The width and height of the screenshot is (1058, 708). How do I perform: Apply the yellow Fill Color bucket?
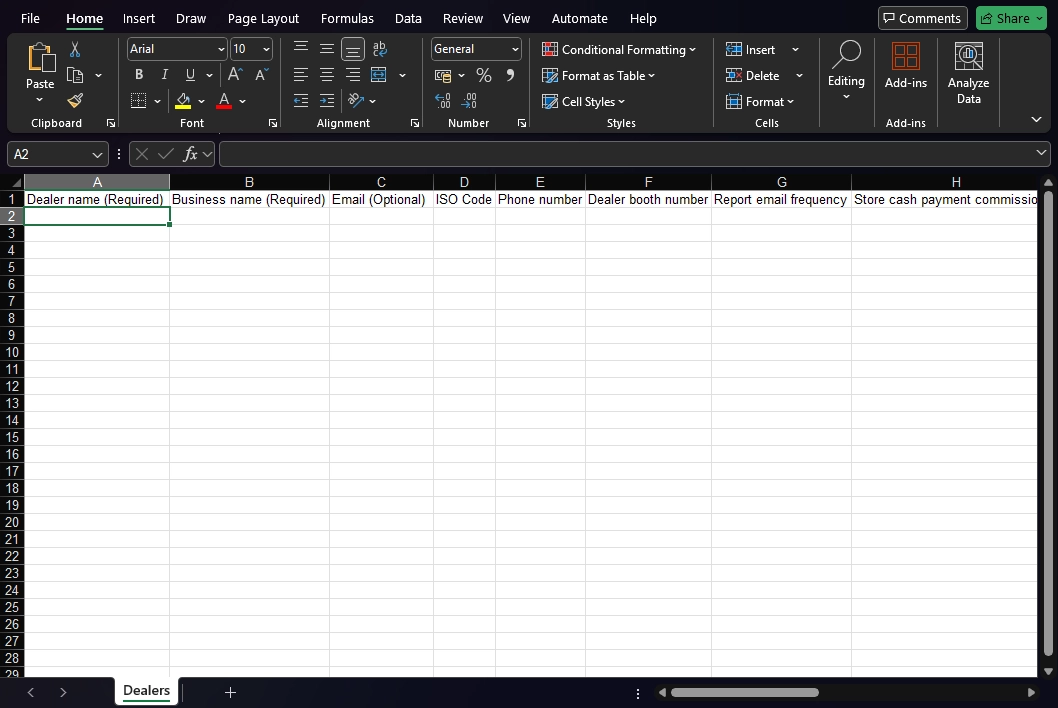[x=183, y=101]
